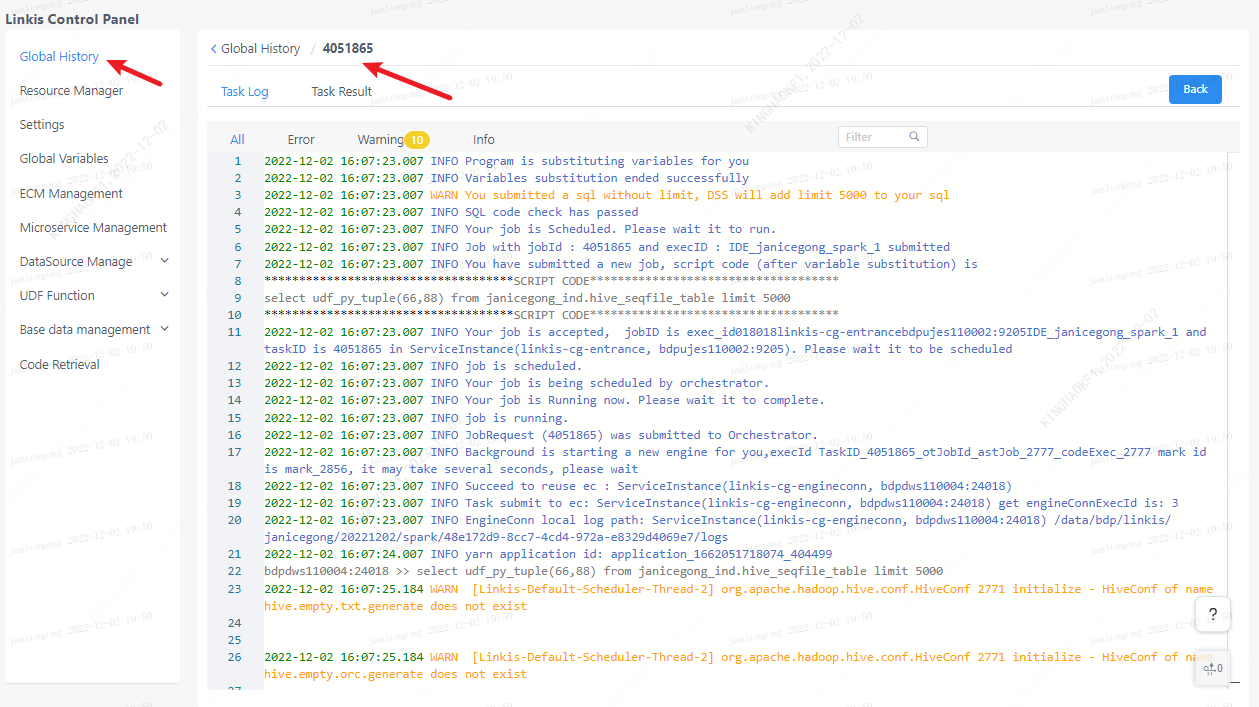Switch to the Task Result tab
The height and width of the screenshot is (707, 1259).
341,92
